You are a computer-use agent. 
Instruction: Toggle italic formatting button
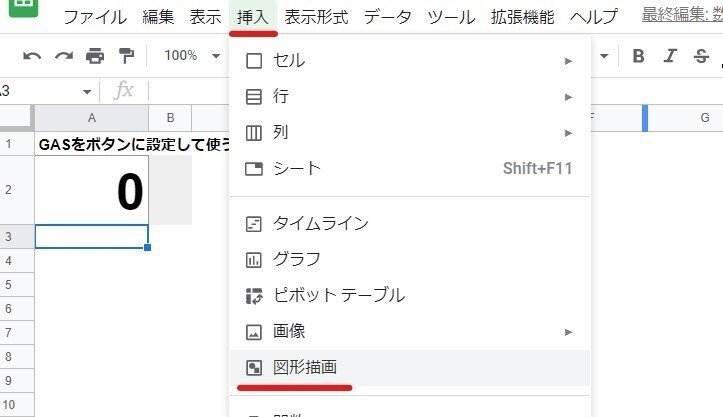click(670, 56)
